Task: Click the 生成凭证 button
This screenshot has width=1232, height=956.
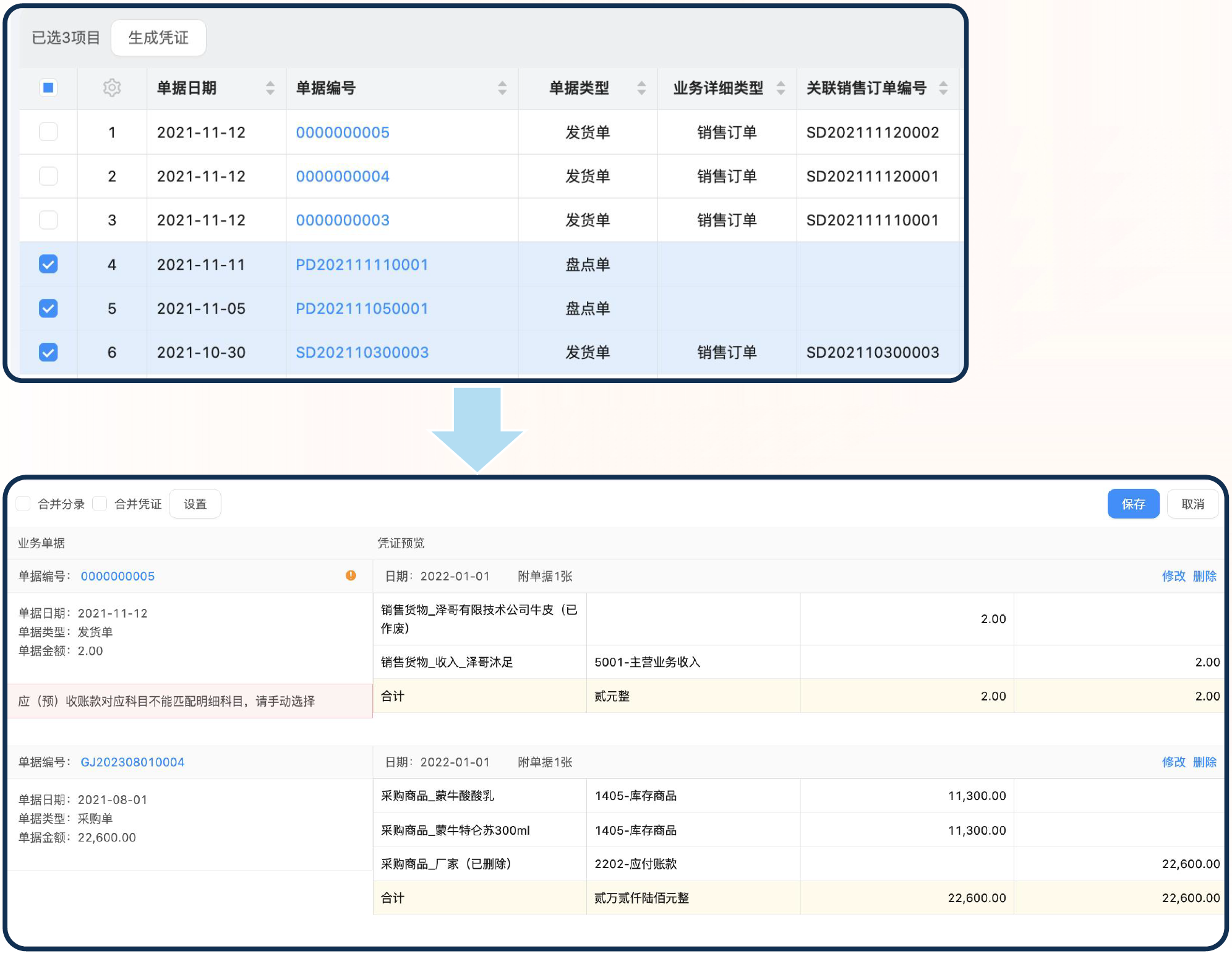Action: point(158,38)
